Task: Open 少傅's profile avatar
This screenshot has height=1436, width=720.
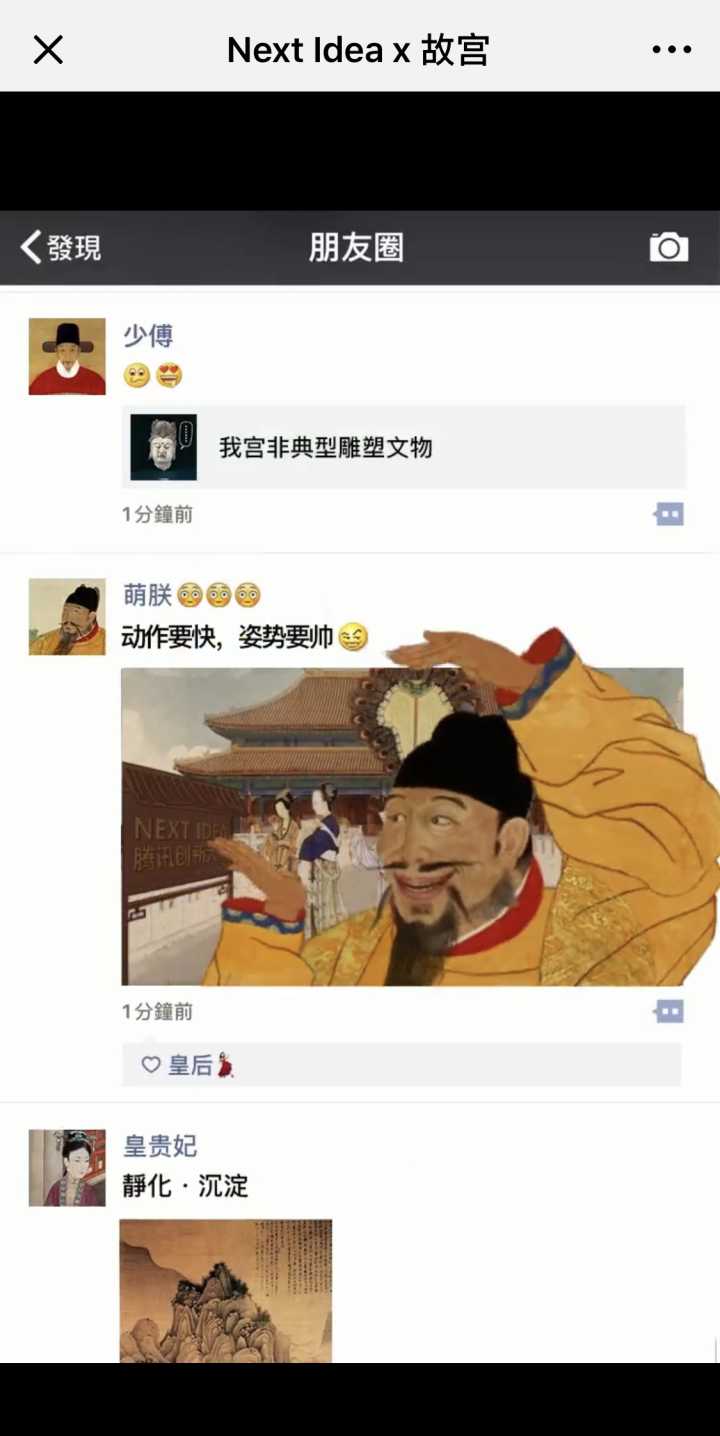Action: click(67, 357)
